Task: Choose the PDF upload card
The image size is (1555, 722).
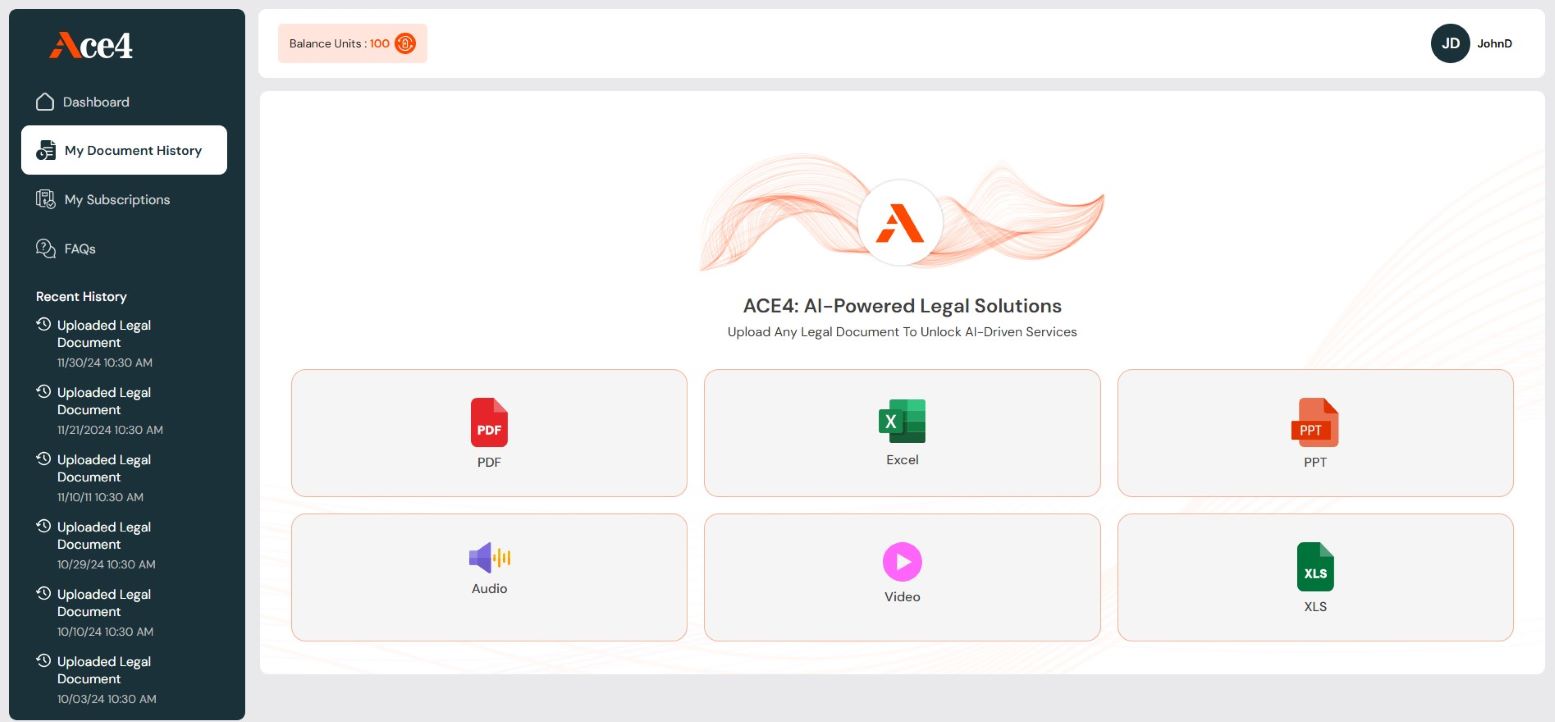Action: pyautogui.click(x=489, y=433)
